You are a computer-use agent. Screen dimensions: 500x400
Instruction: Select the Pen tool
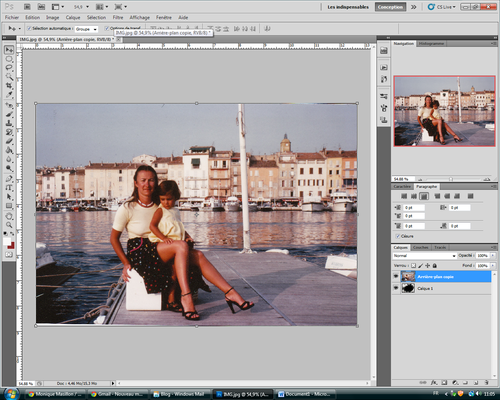pyautogui.click(x=9, y=179)
